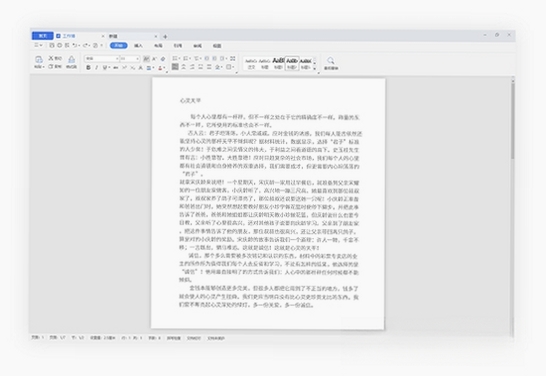
Task: Click the Copy button
Action: click(55, 66)
